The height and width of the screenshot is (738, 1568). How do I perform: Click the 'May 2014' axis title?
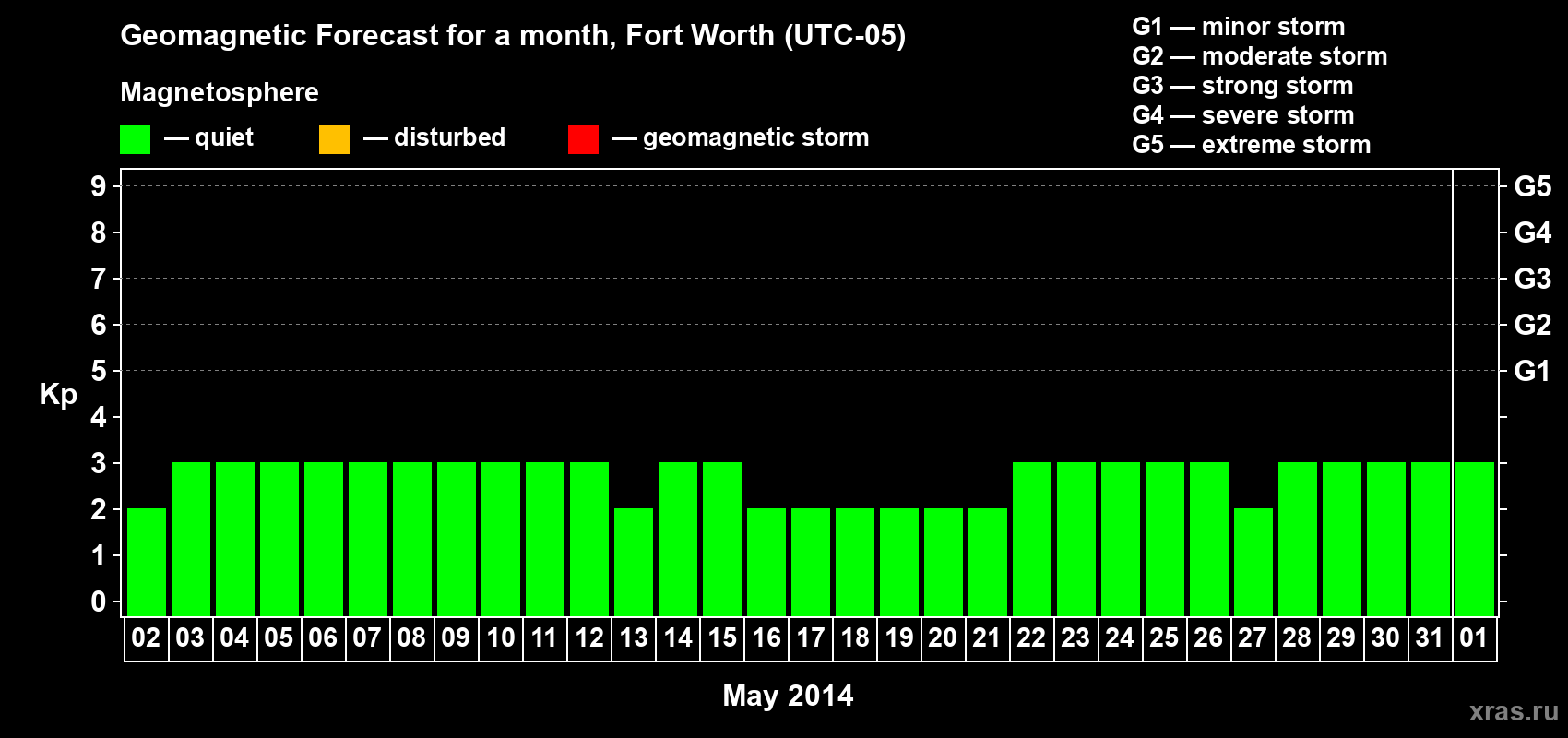coord(788,696)
